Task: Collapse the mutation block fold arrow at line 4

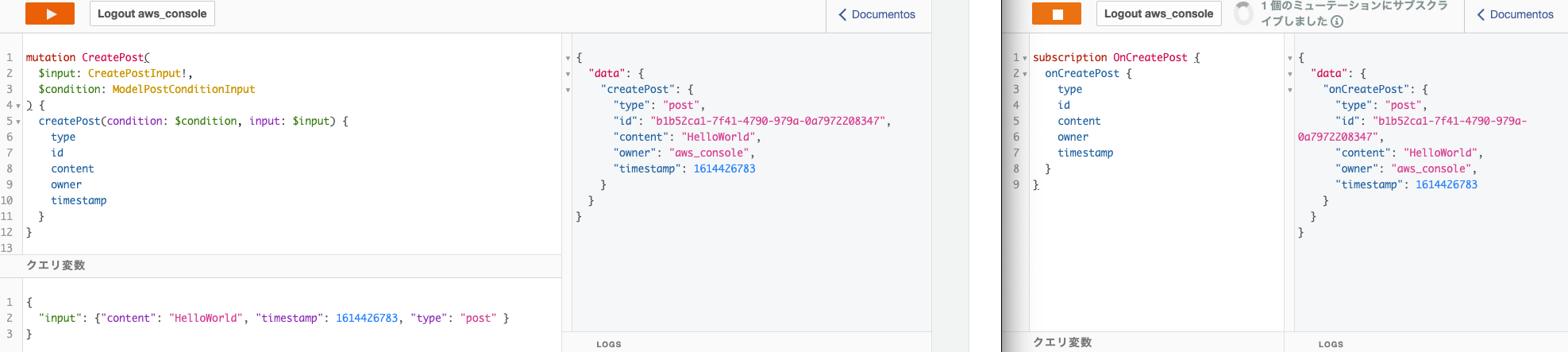Action: coord(18,106)
